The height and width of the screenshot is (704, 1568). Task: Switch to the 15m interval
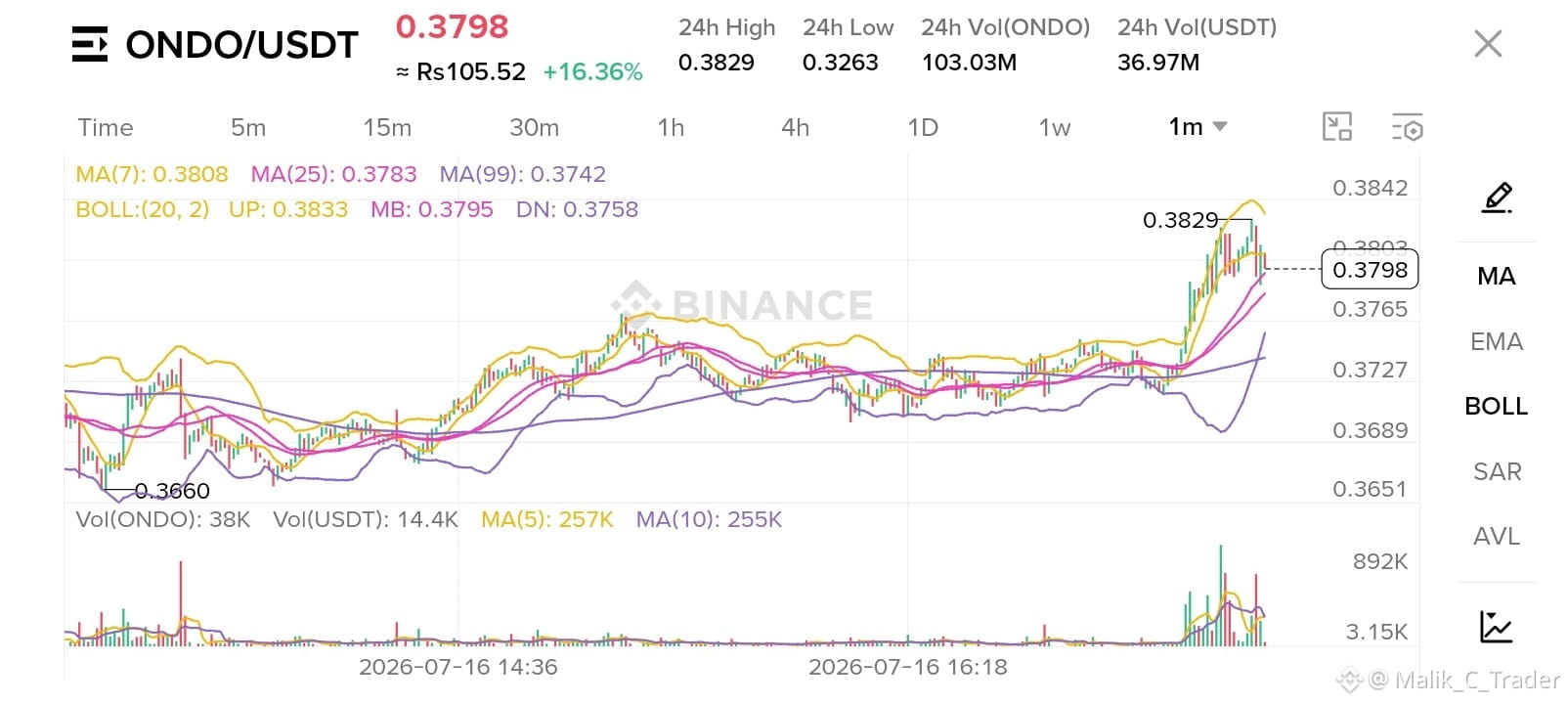387,127
